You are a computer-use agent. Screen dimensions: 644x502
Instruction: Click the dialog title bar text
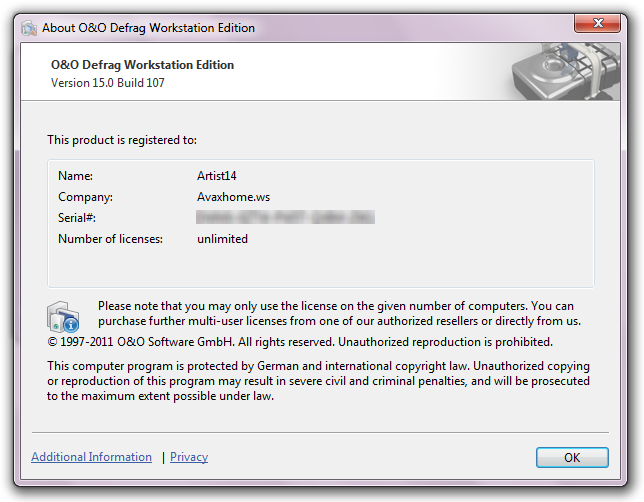148,28
